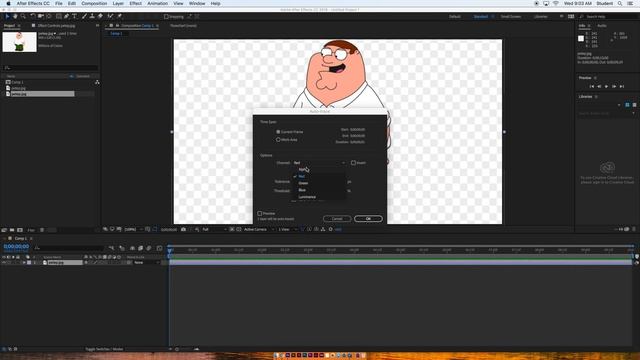The height and width of the screenshot is (360, 640).
Task: Click the current timecode 0;00;00;00
Action: pos(16,247)
